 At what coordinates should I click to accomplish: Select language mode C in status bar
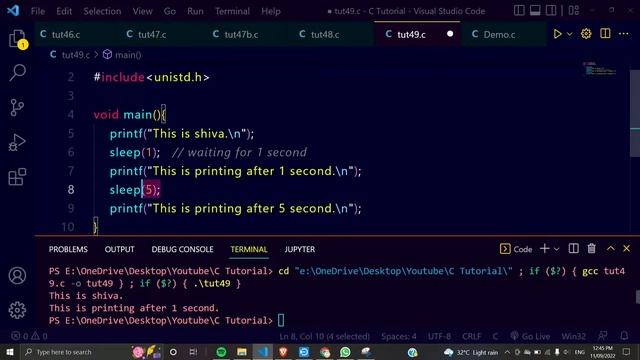click(495, 336)
